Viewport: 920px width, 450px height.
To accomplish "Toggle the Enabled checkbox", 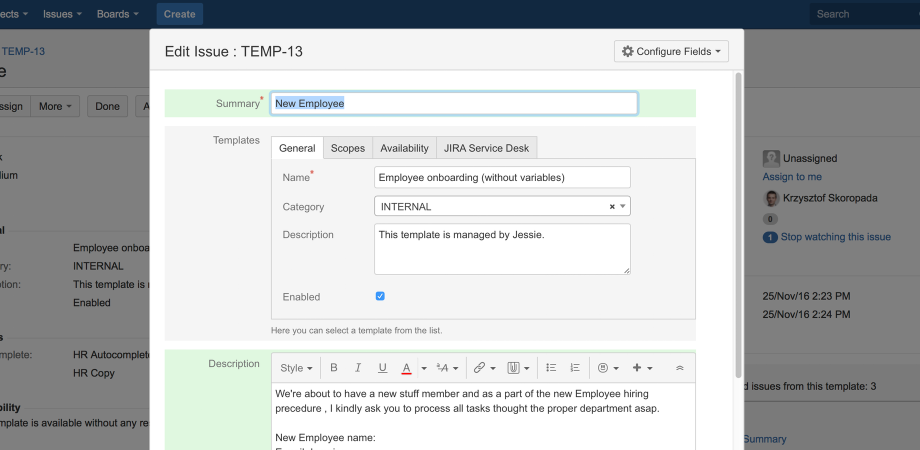I will [380, 296].
